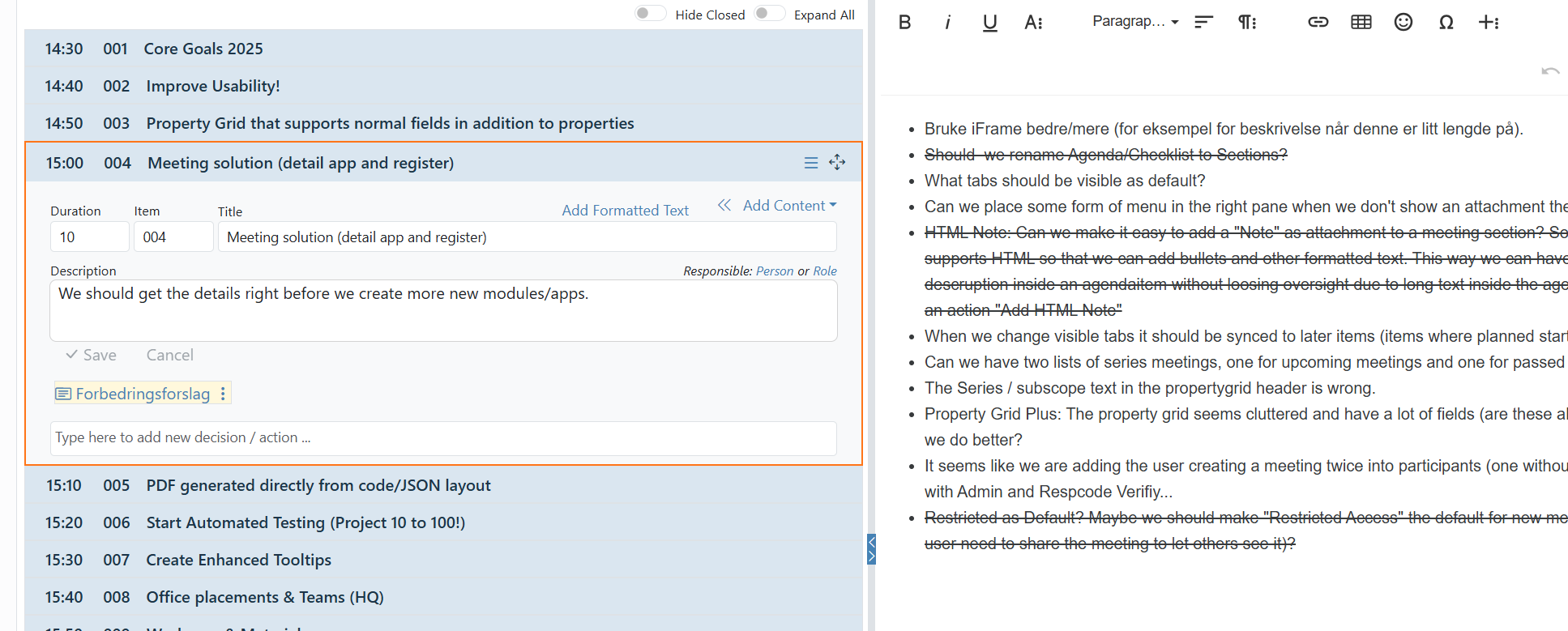Open agenda item 001 Core Goals 2025
Screen dimensions: 1568x631
coord(443,49)
